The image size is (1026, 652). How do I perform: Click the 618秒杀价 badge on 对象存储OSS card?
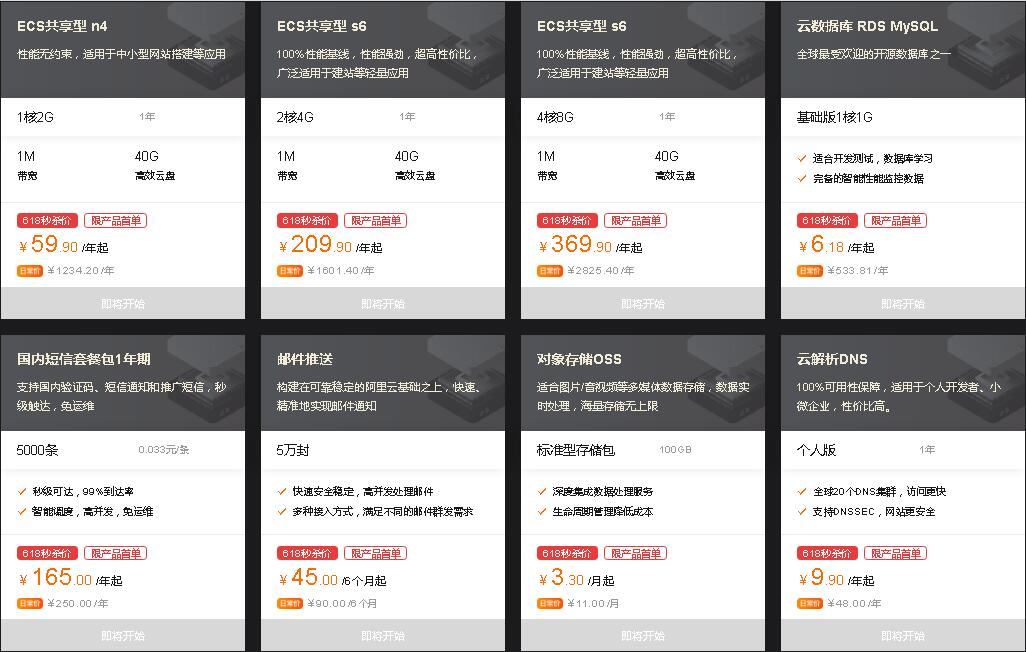click(567, 553)
